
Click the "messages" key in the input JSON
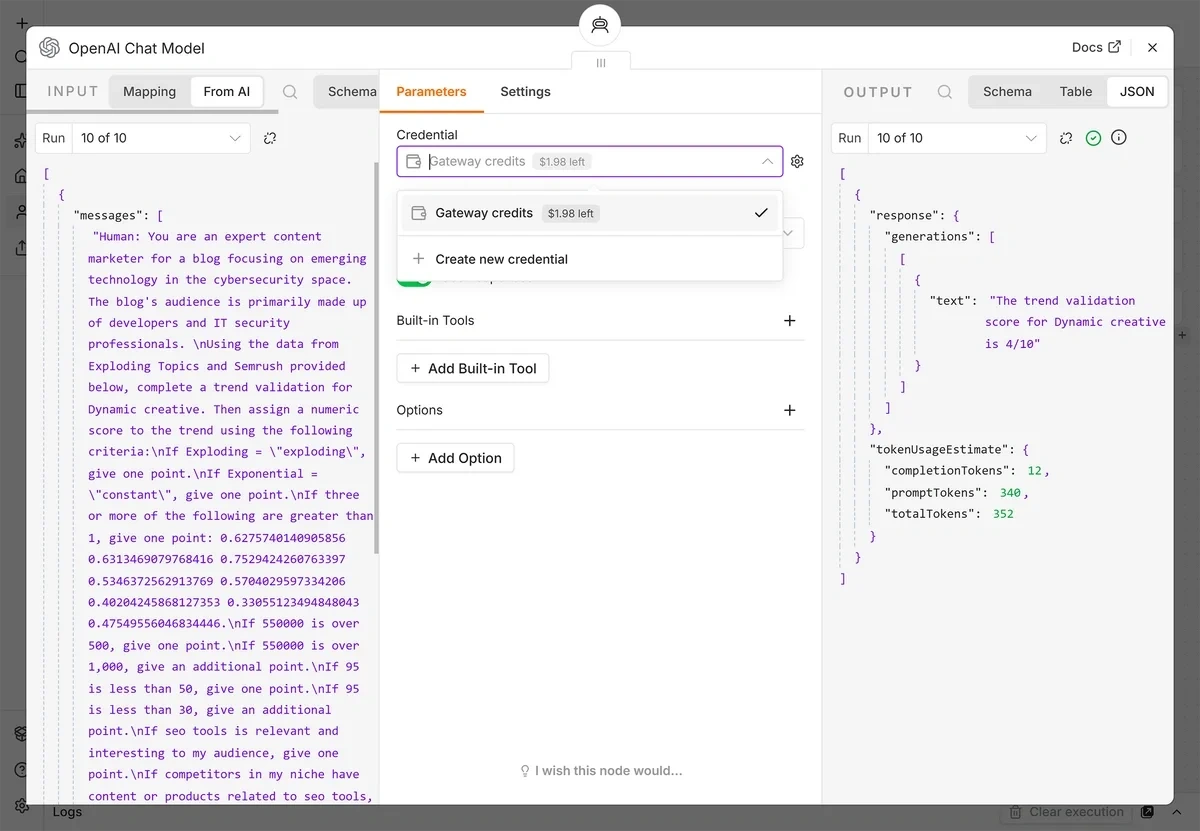110,215
